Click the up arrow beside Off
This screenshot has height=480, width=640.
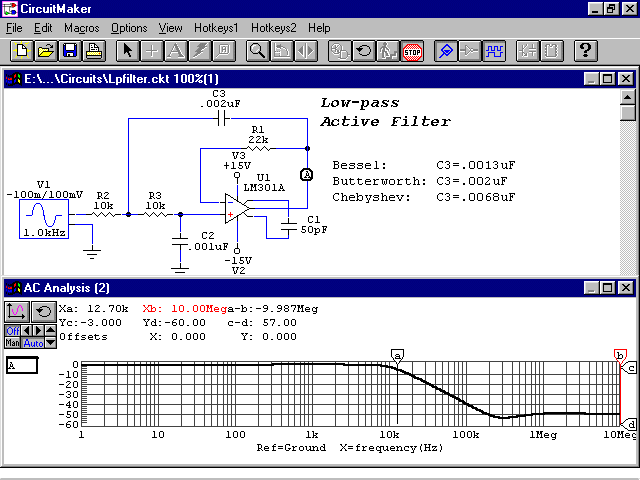50,331
